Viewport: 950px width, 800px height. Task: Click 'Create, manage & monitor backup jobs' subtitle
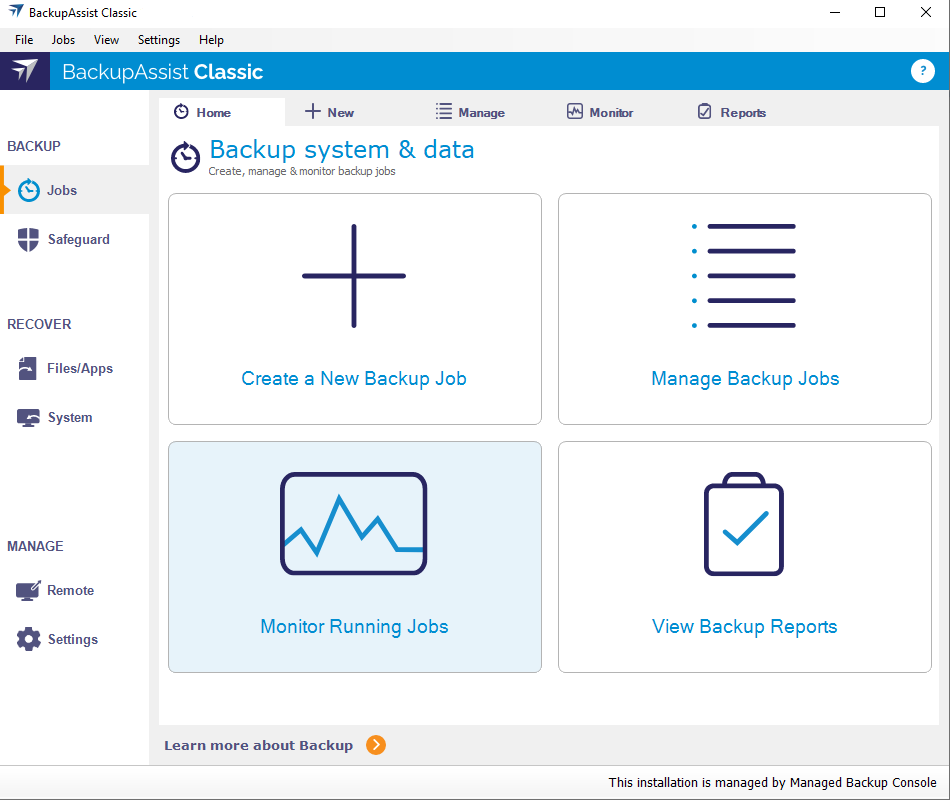tap(302, 172)
